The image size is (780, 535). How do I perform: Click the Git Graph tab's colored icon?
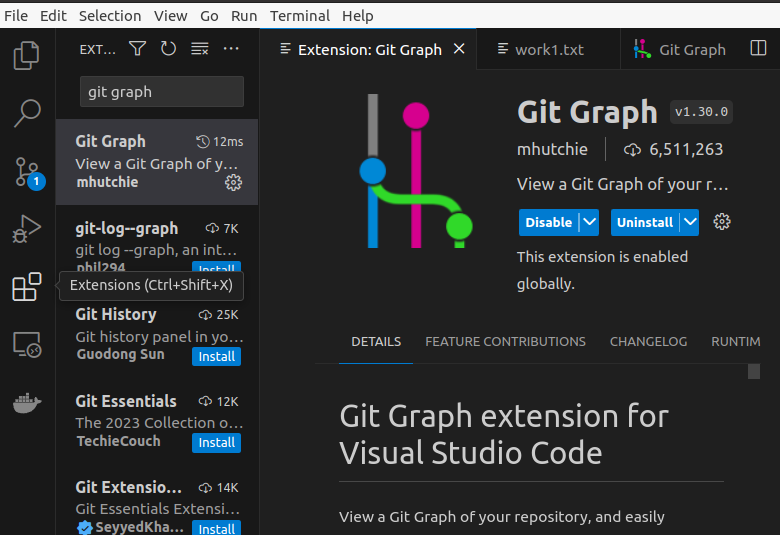[x=642, y=49]
